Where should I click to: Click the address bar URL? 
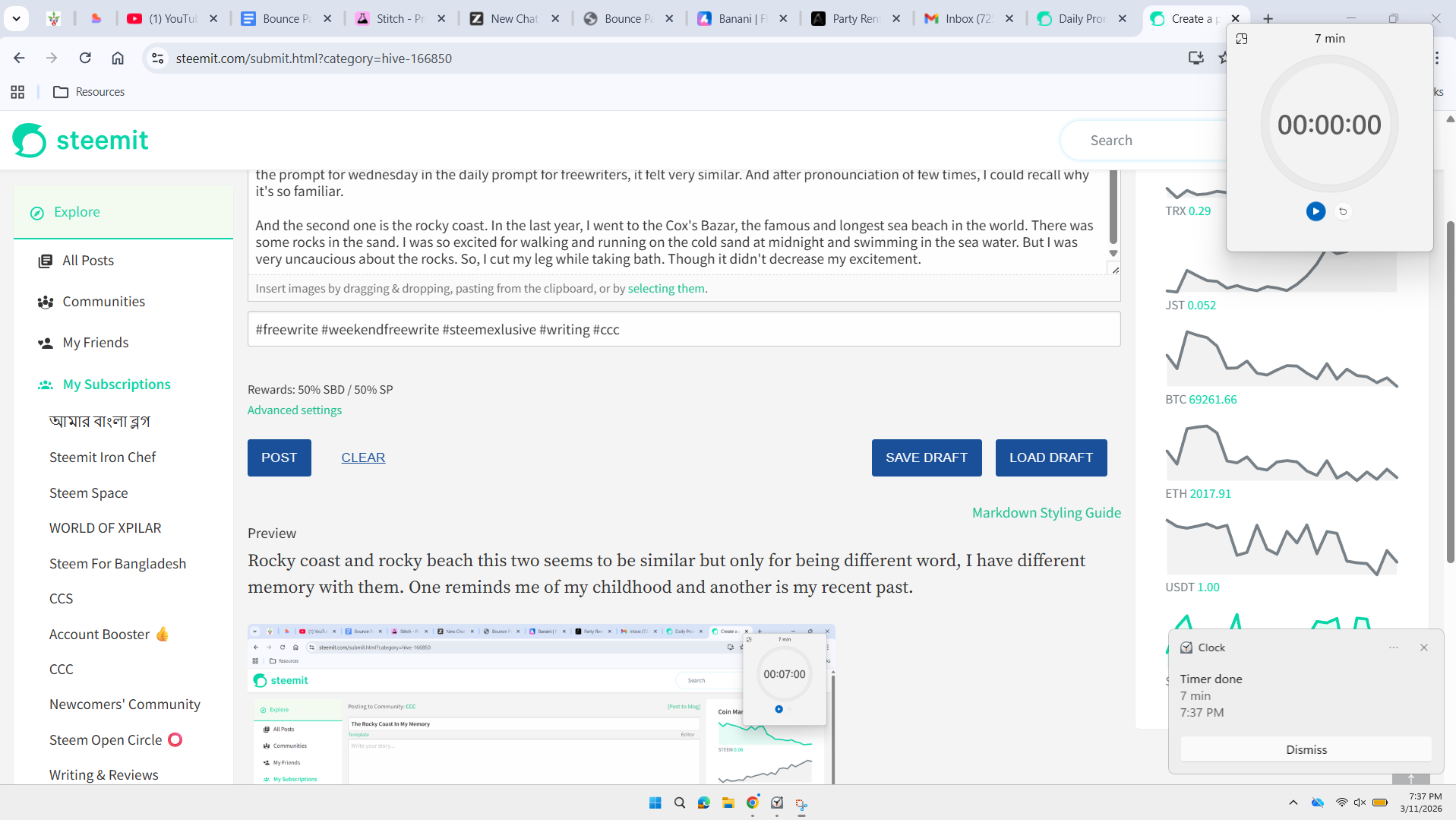click(x=314, y=59)
